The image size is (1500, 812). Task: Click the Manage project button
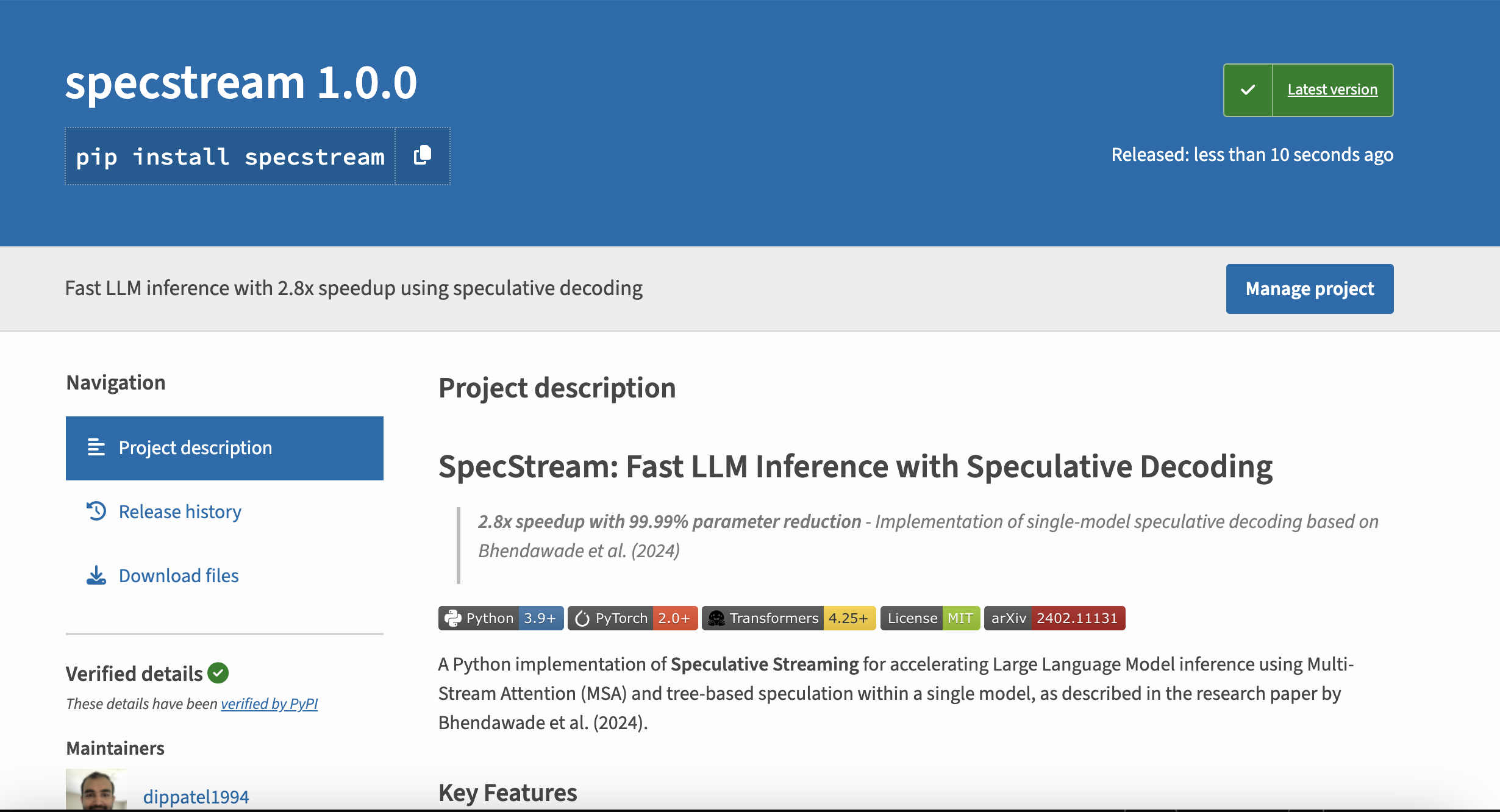1309,289
